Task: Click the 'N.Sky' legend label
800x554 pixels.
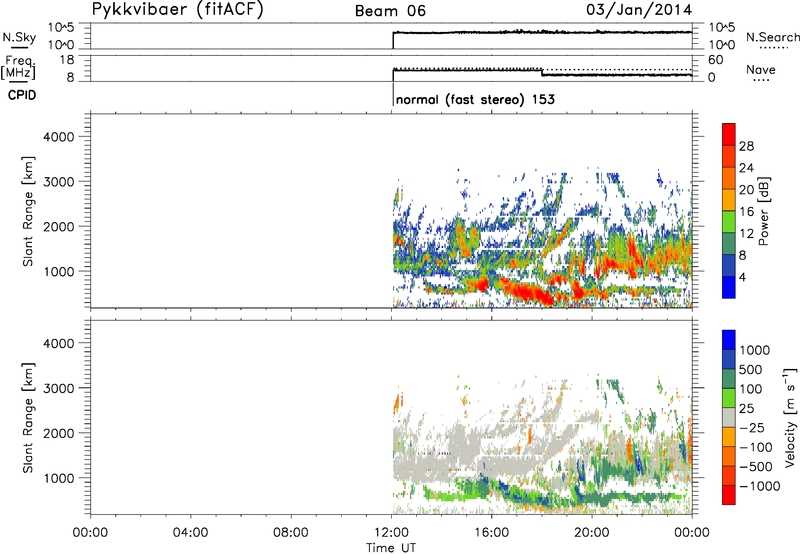Action: pos(19,37)
